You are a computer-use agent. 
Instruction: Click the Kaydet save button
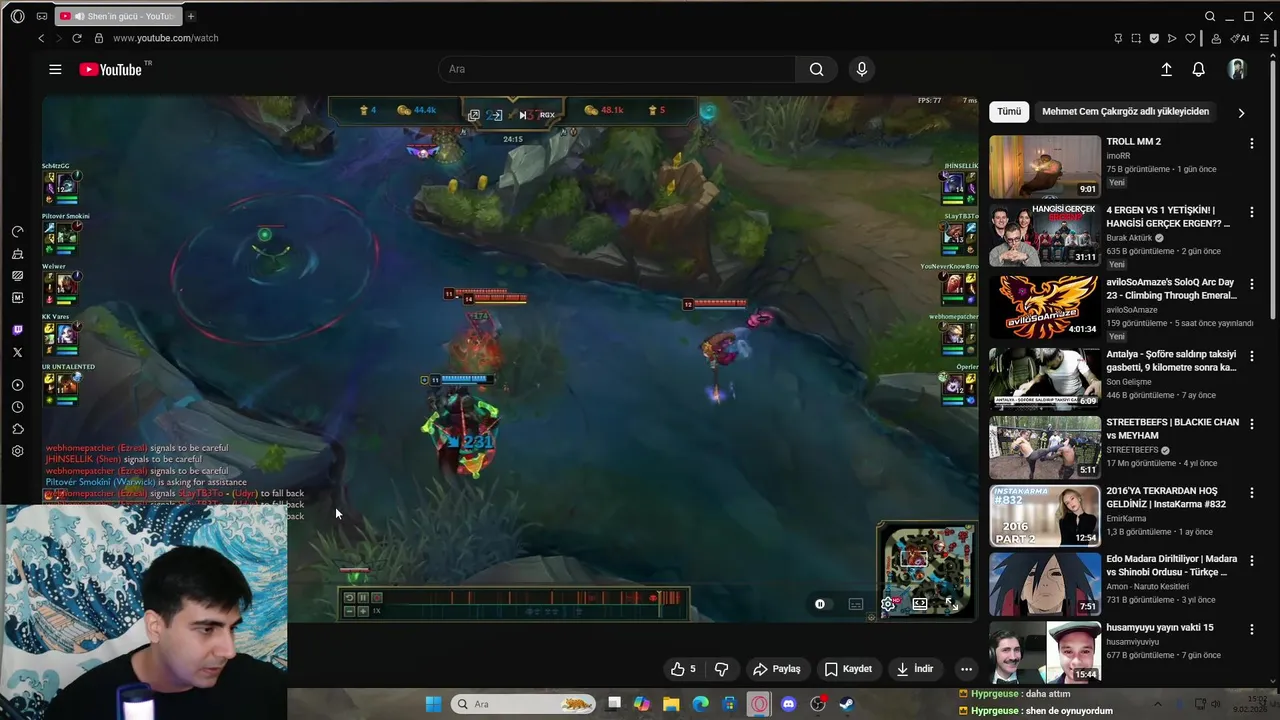848,669
